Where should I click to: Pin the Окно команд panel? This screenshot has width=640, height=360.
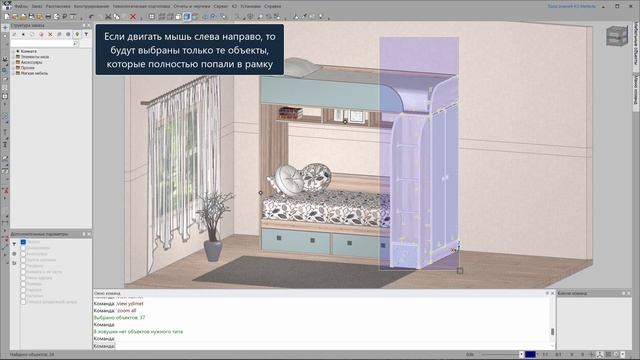pyautogui.click(x=547, y=293)
